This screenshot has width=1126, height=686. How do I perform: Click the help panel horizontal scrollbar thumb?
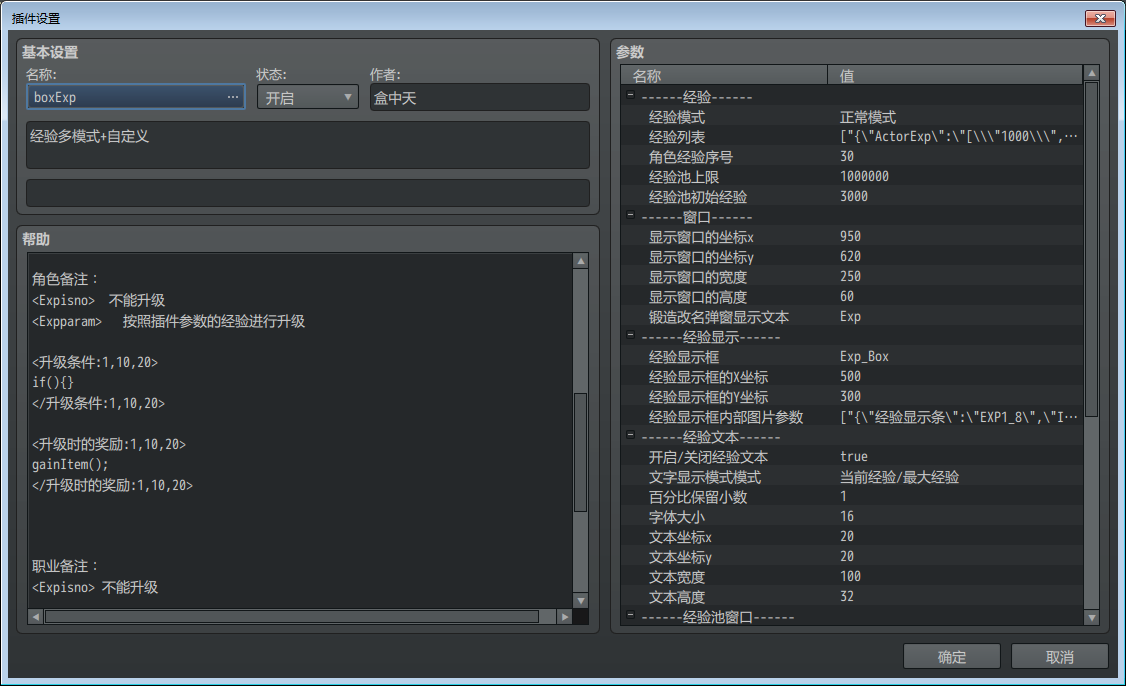pyautogui.click(x=292, y=616)
